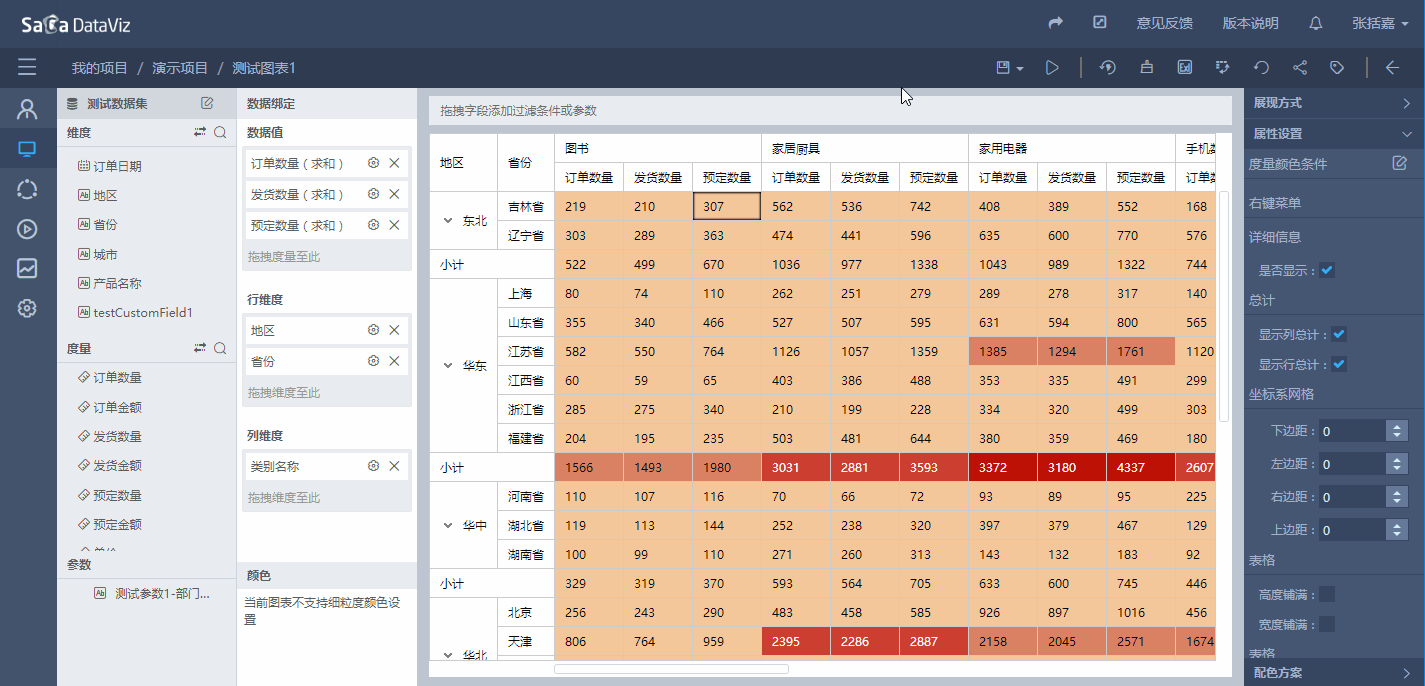Click the swap rows and columns icon
This screenshot has width=1425, height=686.
pyautogui.click(x=1222, y=67)
